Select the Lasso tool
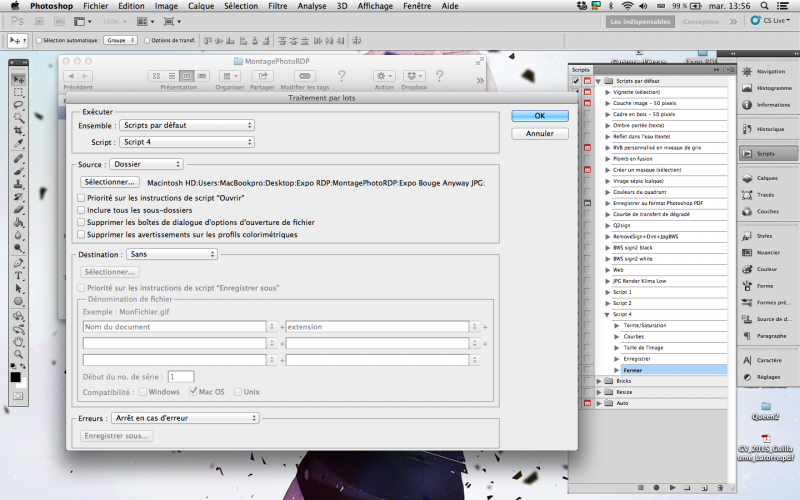This screenshot has width=800, height=500. pos(18,105)
